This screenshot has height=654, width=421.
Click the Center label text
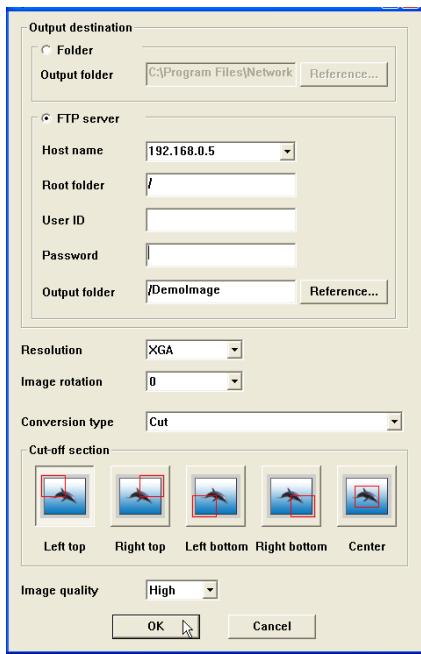367,546
